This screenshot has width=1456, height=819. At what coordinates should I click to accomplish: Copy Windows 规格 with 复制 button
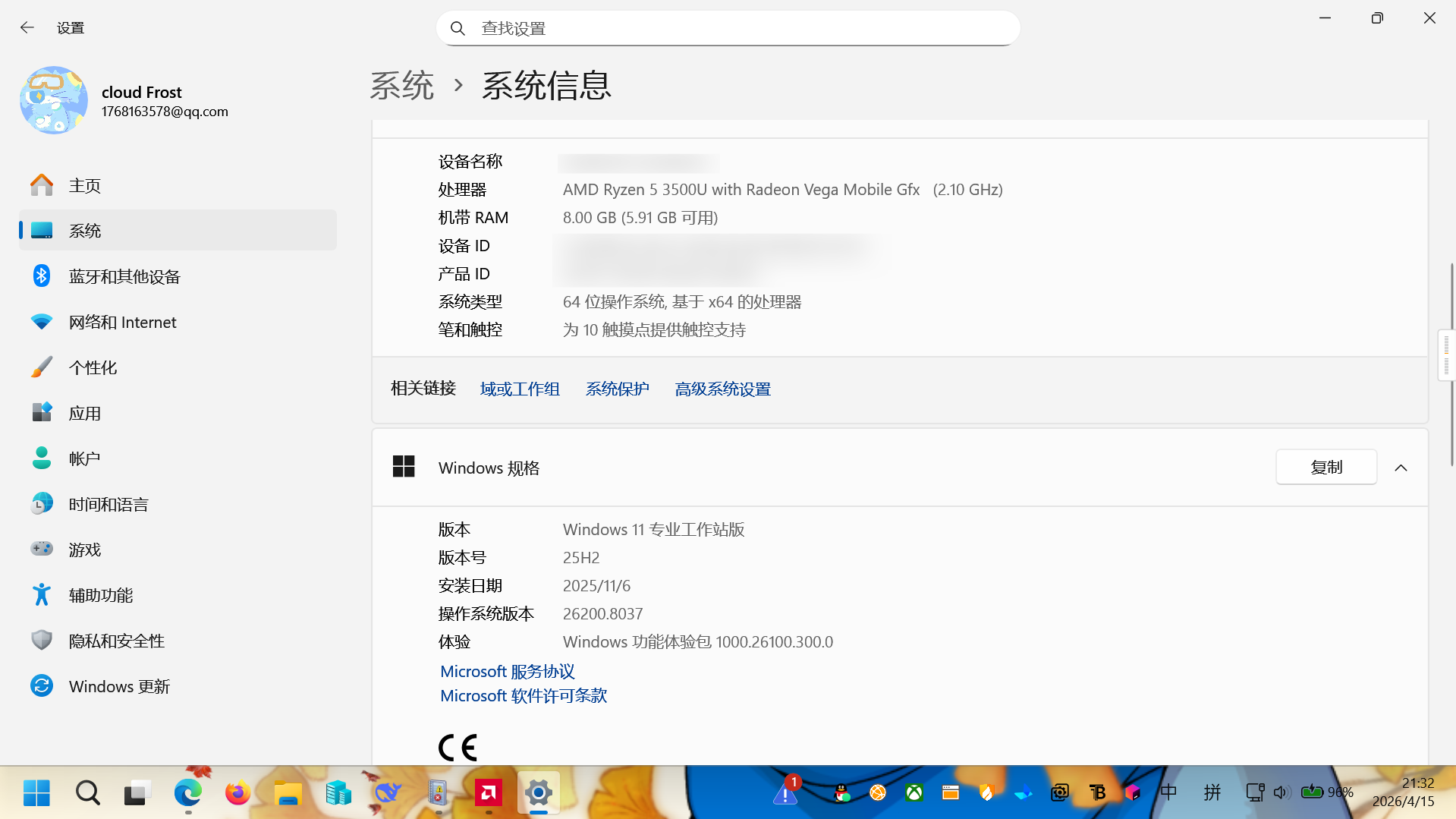click(1326, 467)
